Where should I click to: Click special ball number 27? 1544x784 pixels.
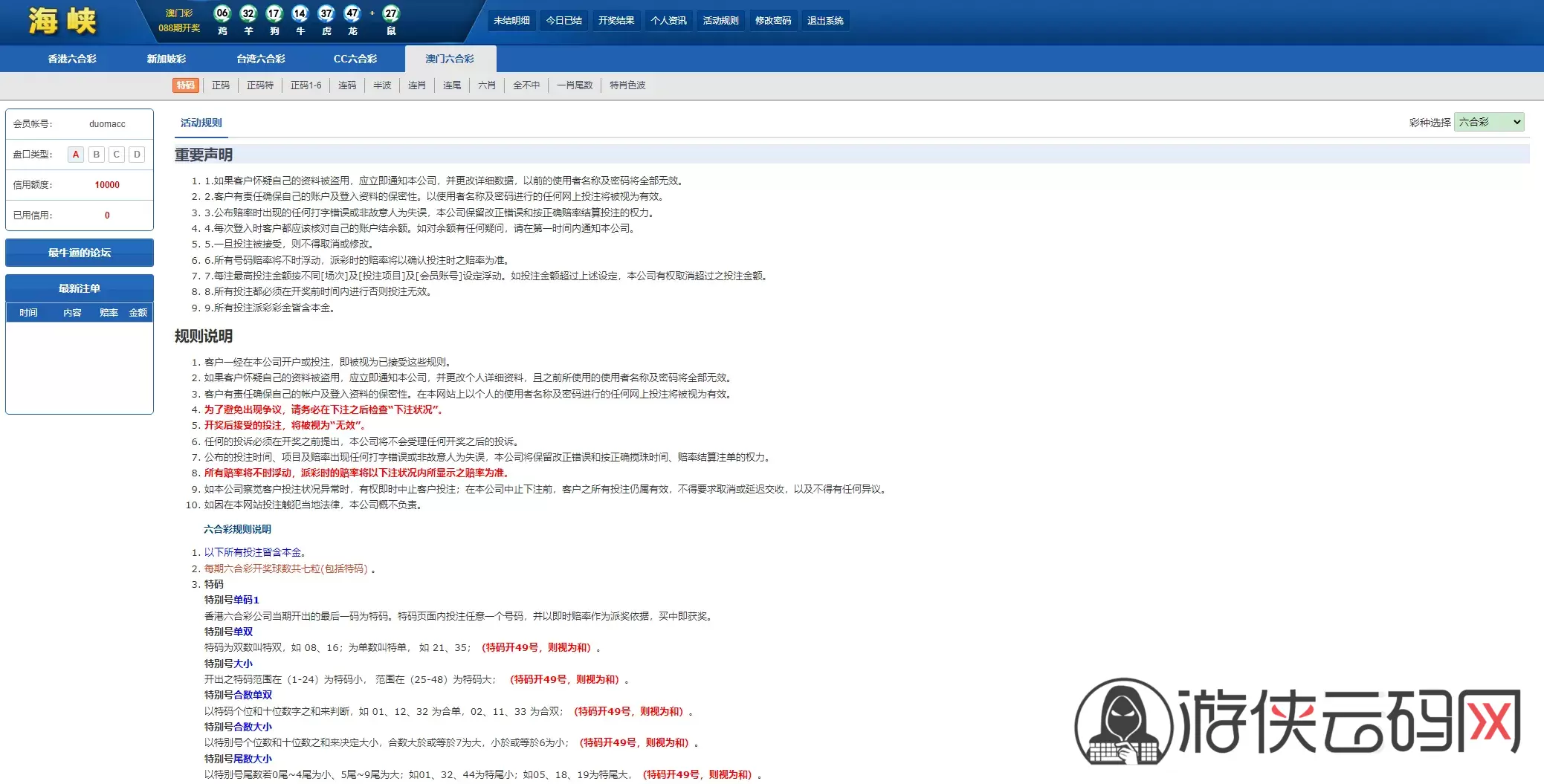[x=391, y=13]
